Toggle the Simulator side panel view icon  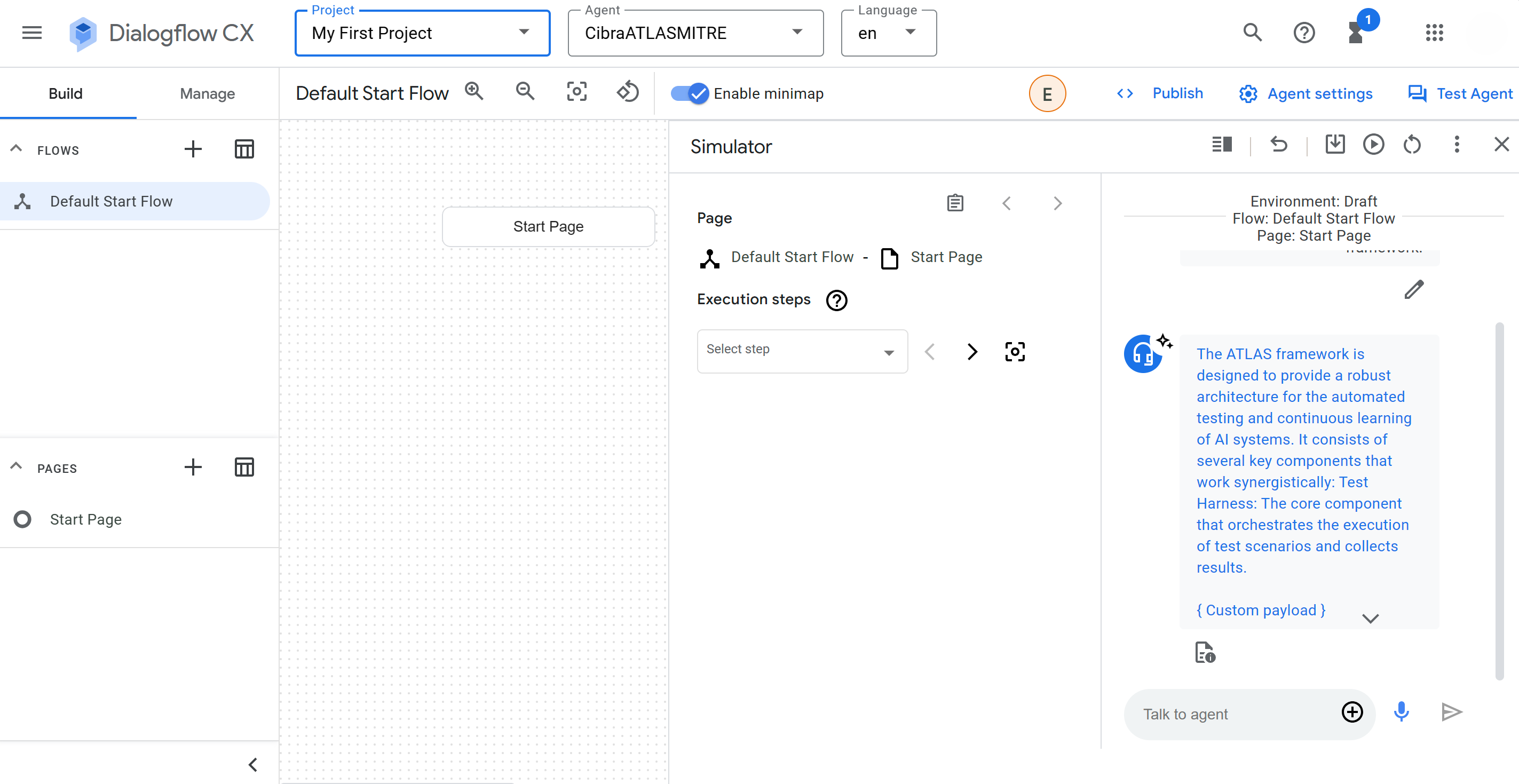tap(1222, 145)
